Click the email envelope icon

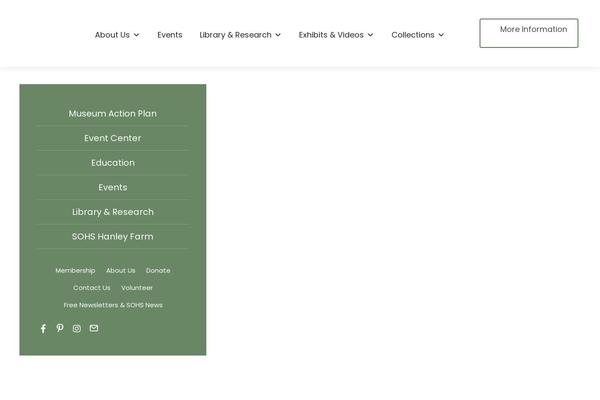[94, 328]
